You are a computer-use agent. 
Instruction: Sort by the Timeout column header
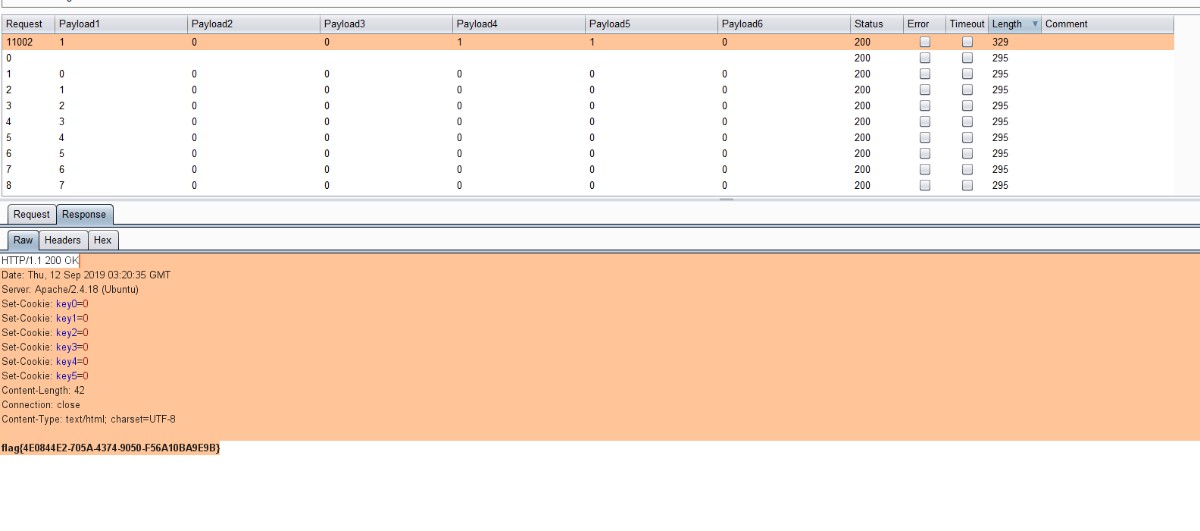pyautogui.click(x=967, y=24)
